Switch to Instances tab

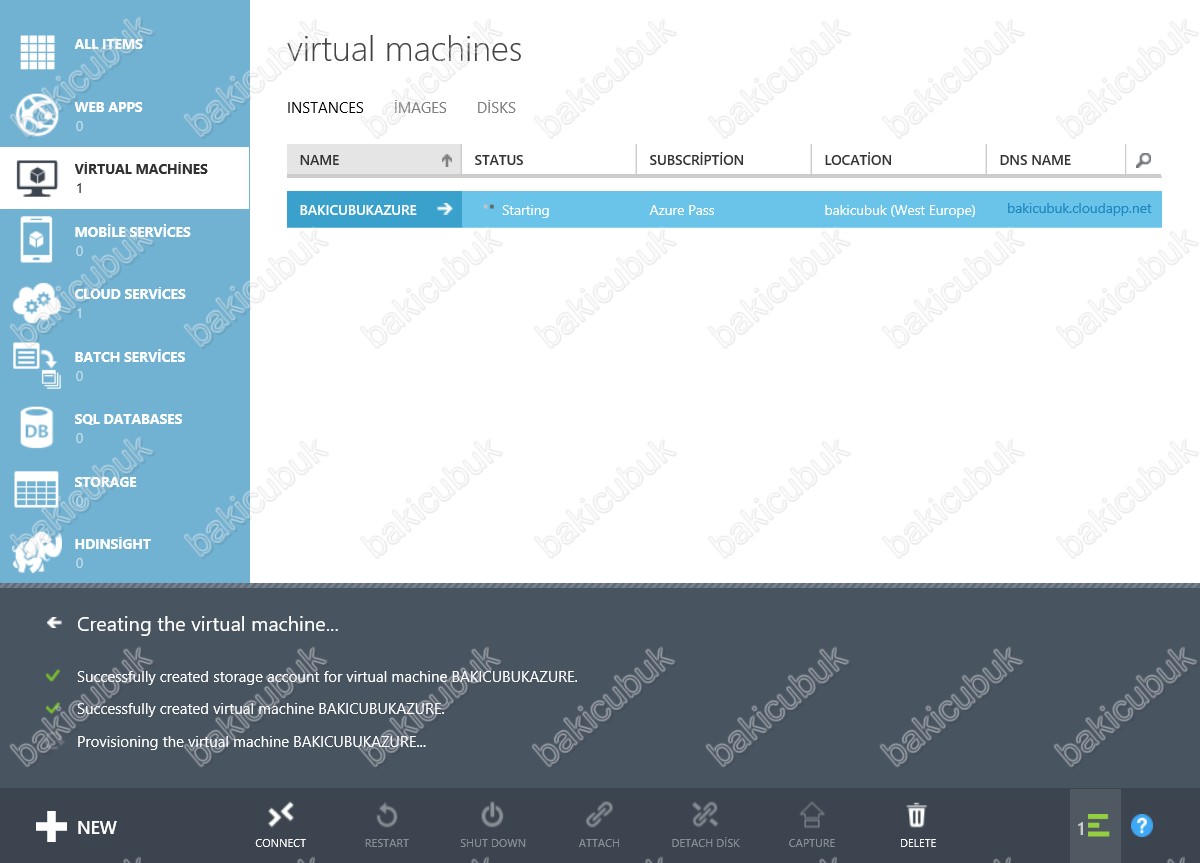click(x=325, y=108)
